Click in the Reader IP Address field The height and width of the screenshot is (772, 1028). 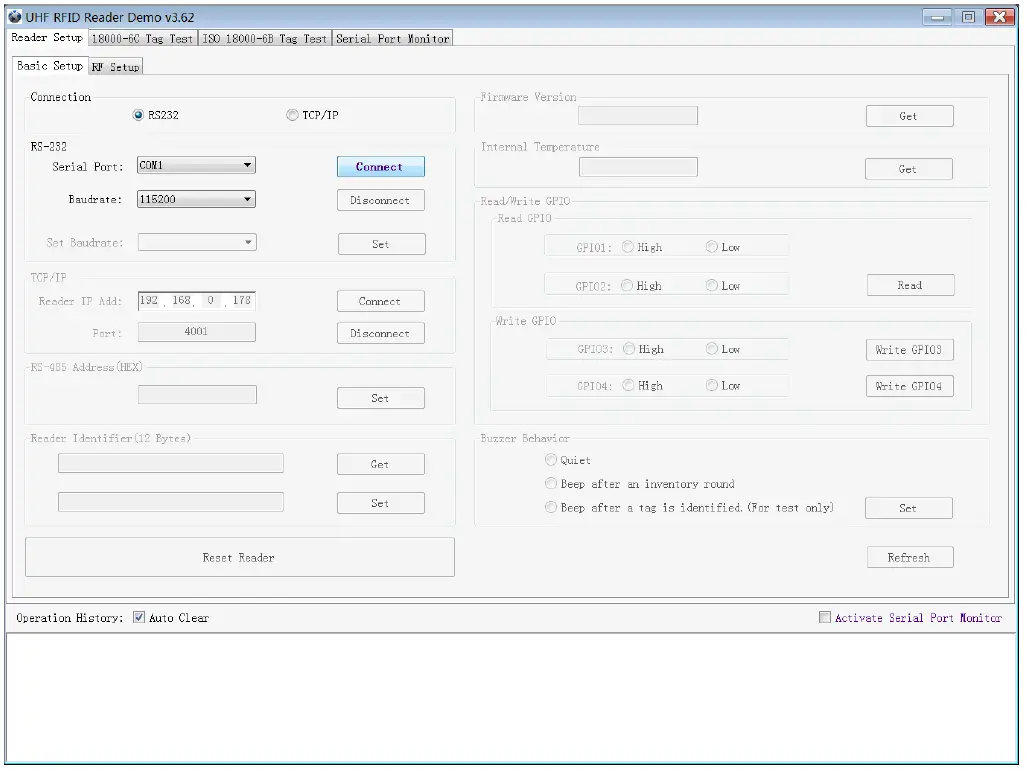coord(196,300)
